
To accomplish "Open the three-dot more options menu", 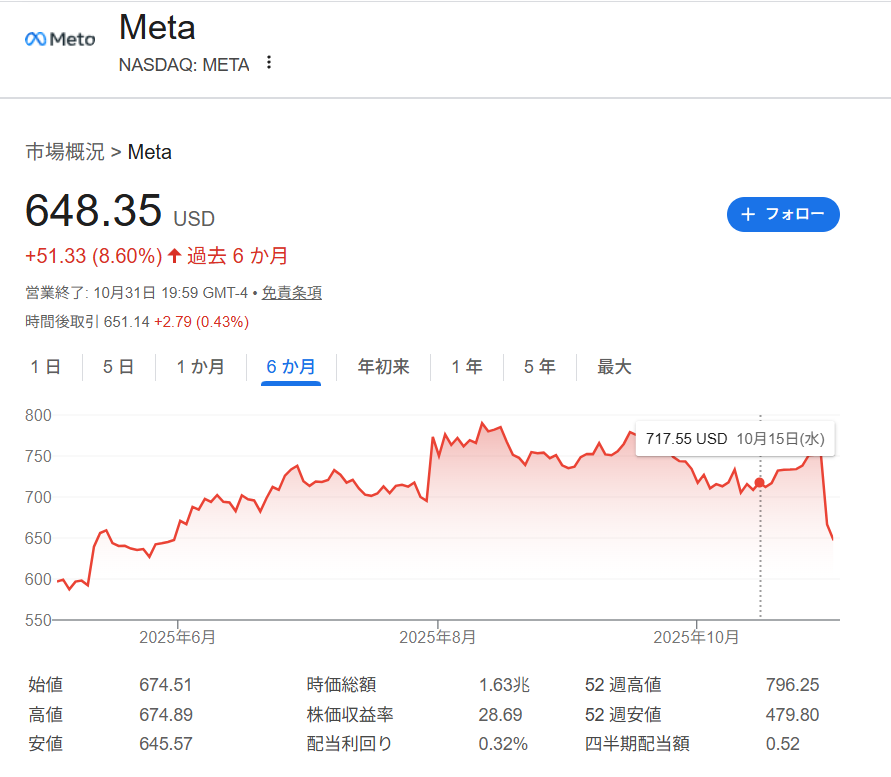I will 268,63.
